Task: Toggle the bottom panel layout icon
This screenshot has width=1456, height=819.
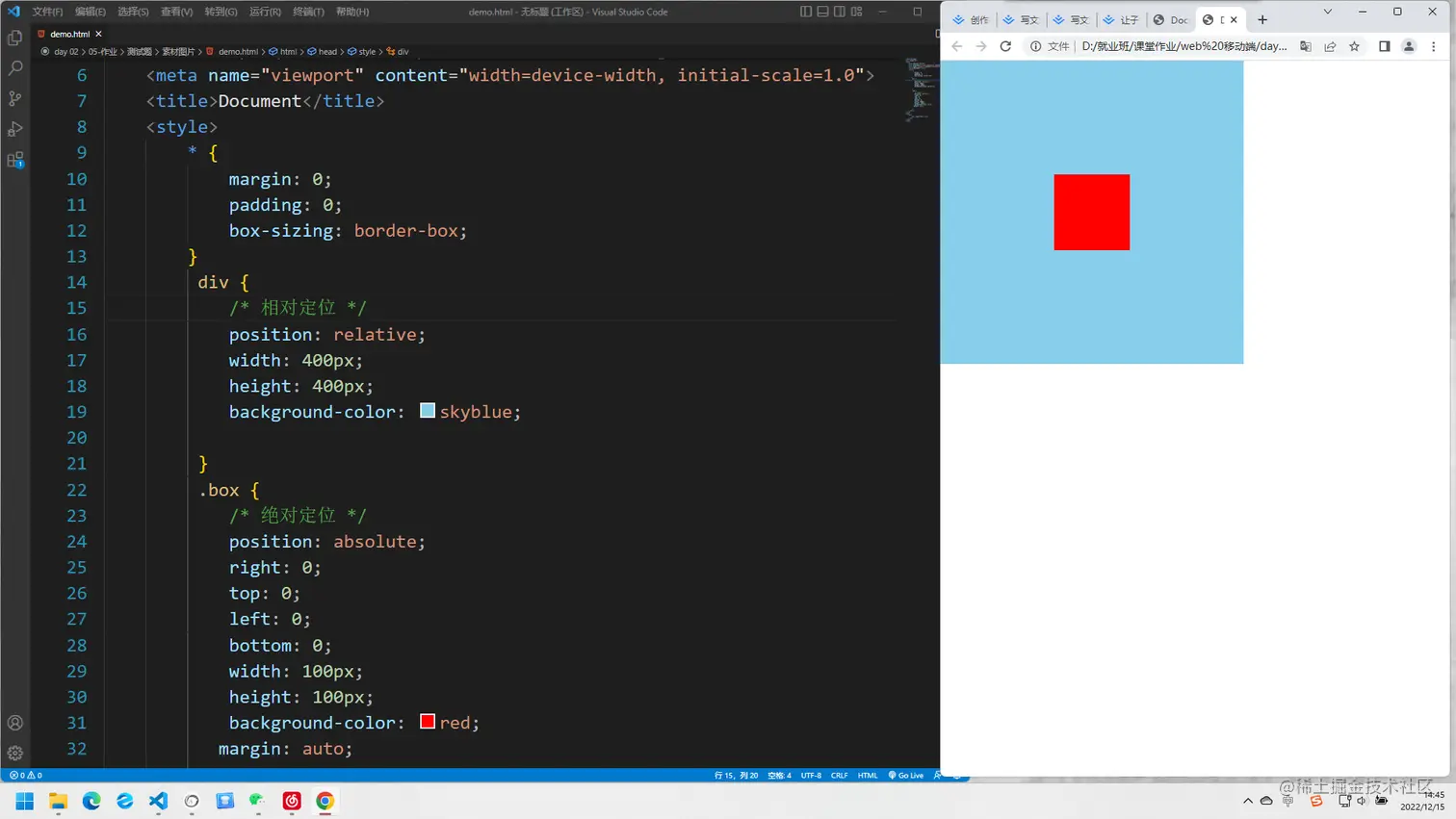Action: point(822,12)
